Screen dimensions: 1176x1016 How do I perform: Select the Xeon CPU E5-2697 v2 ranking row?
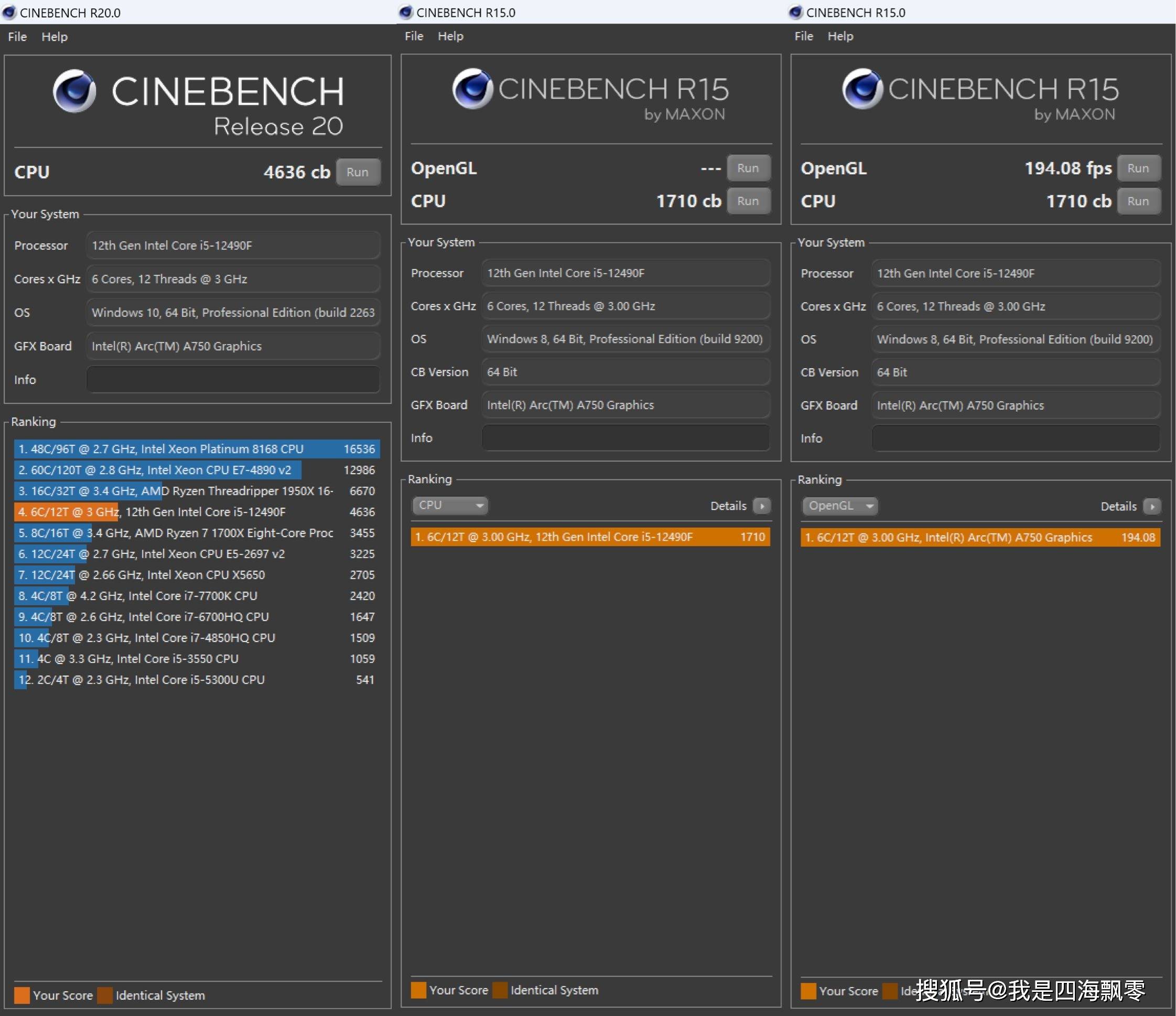197,554
